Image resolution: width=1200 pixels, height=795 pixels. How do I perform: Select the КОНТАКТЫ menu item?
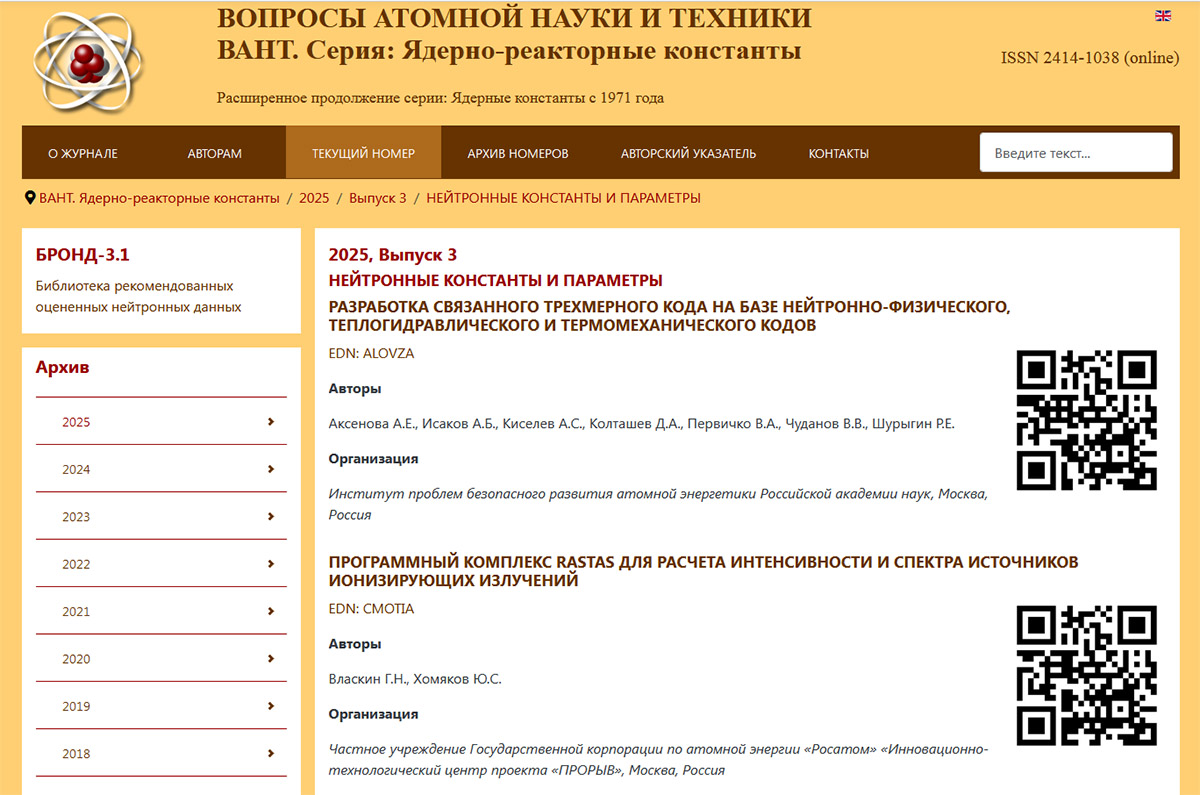[838, 153]
